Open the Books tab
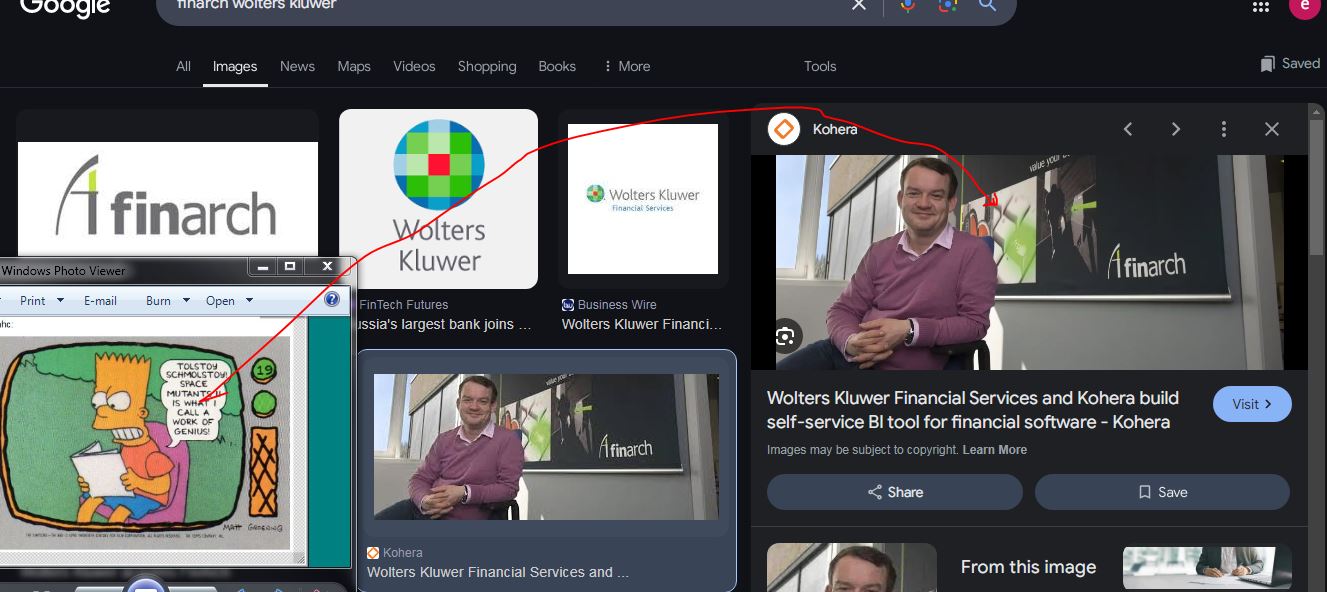Screen dimensions: 1327x592 (557, 66)
